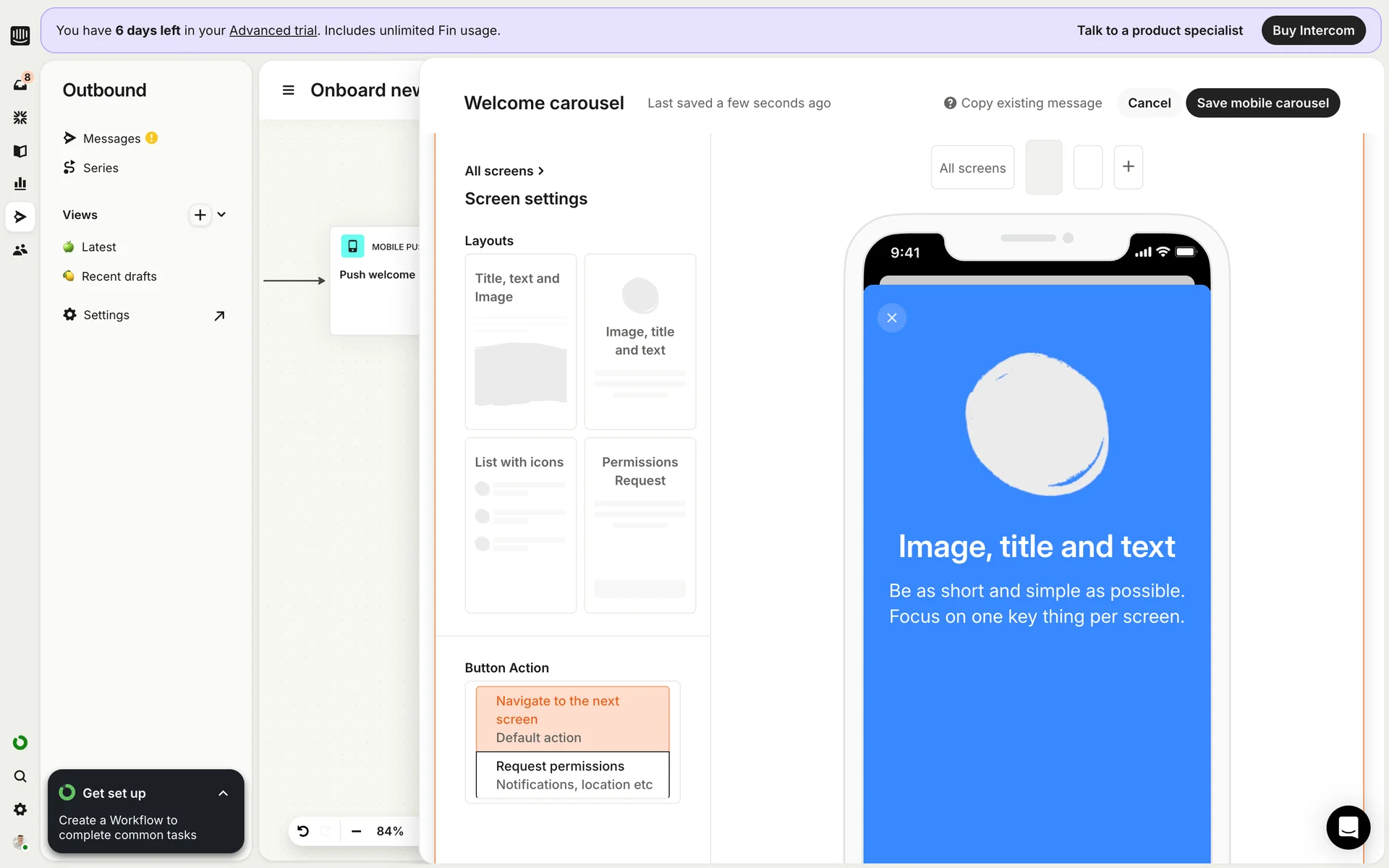
Task: Open the Knowledge book icon
Action: [x=20, y=150]
